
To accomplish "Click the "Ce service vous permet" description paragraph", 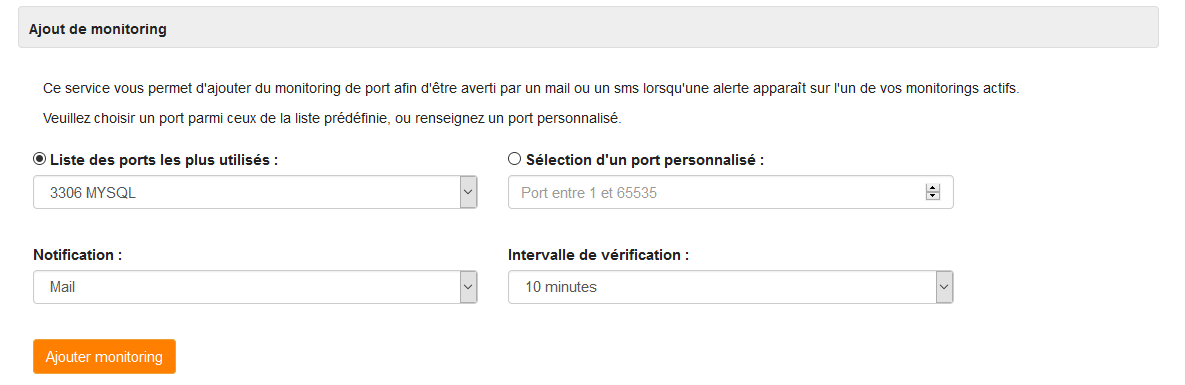I will tap(531, 88).
